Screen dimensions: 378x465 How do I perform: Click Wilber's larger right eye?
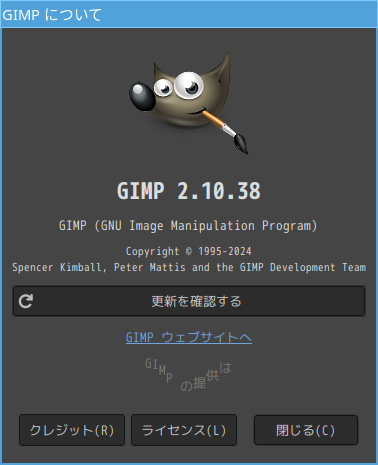[x=189, y=85]
